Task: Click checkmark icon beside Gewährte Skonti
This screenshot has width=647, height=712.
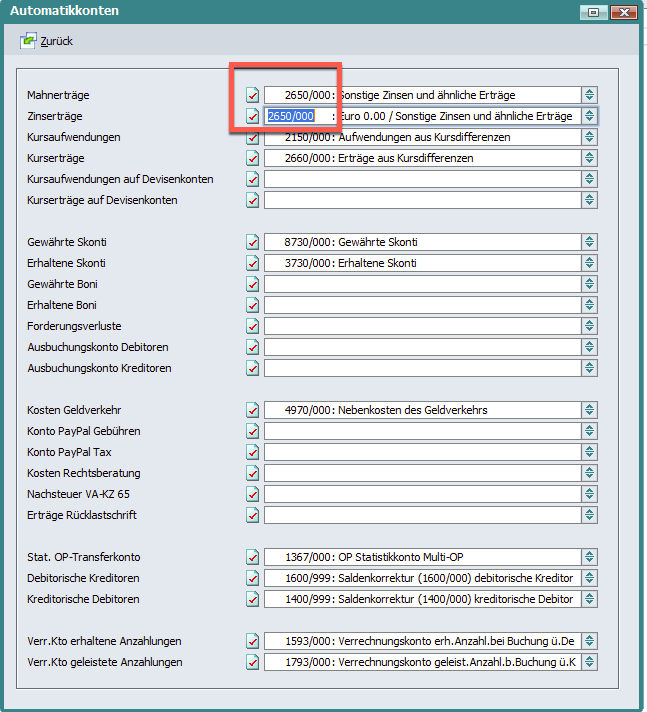Action: point(253,243)
